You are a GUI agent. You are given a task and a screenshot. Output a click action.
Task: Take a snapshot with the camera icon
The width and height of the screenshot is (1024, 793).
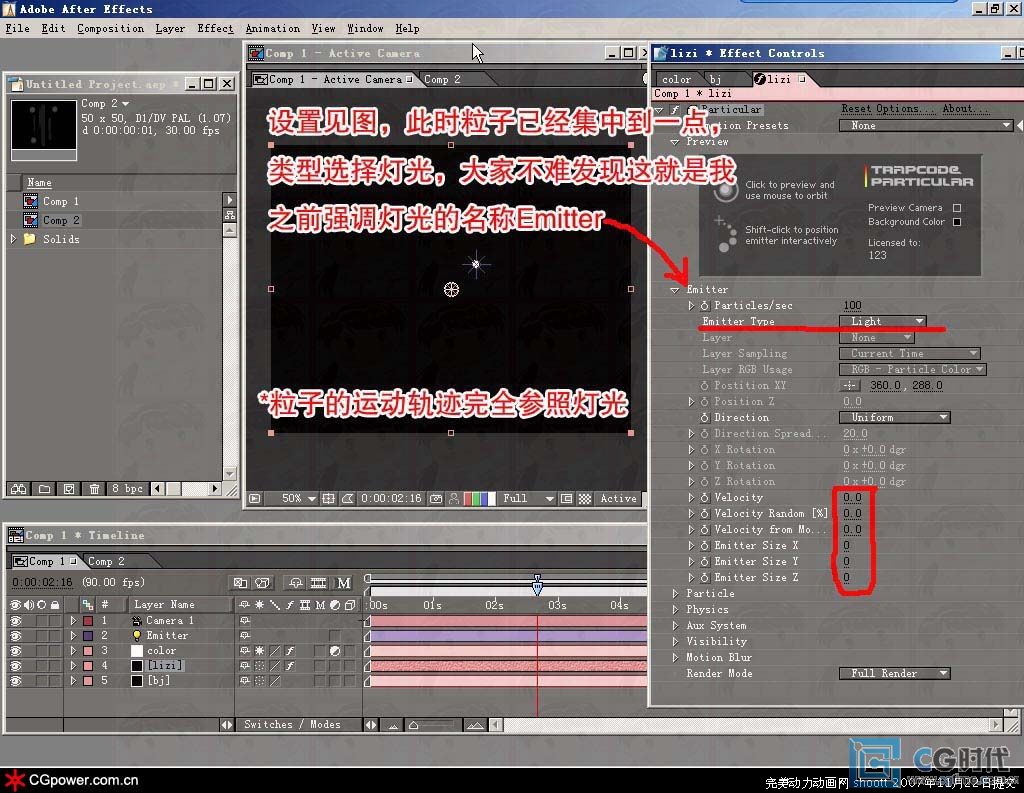tap(436, 498)
